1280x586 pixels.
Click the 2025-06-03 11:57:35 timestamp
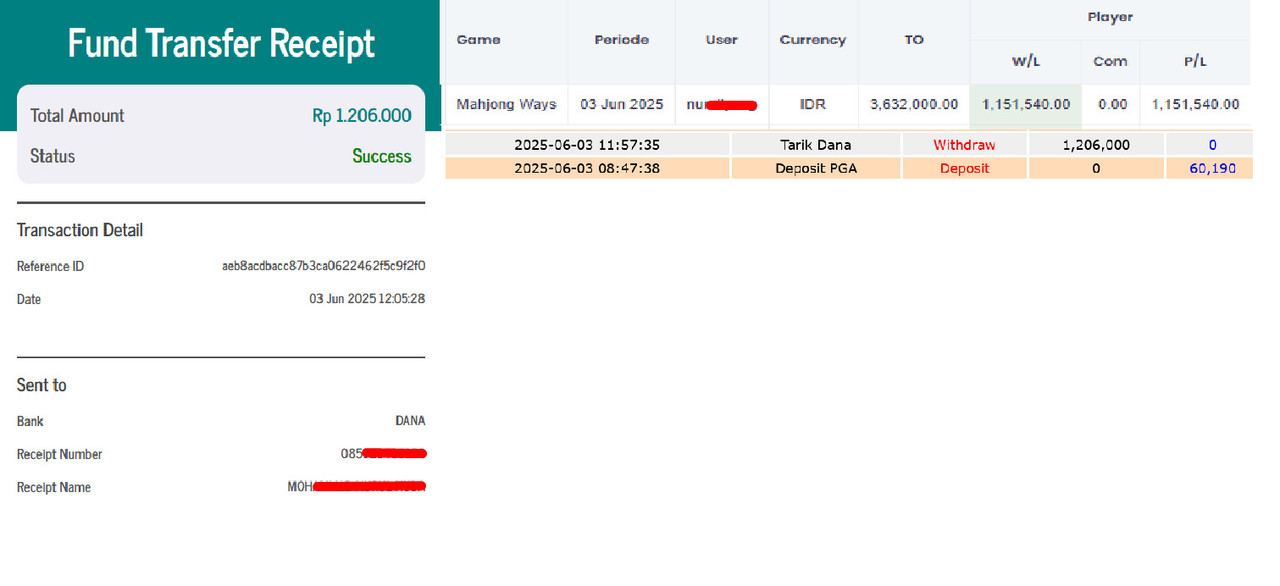point(587,145)
